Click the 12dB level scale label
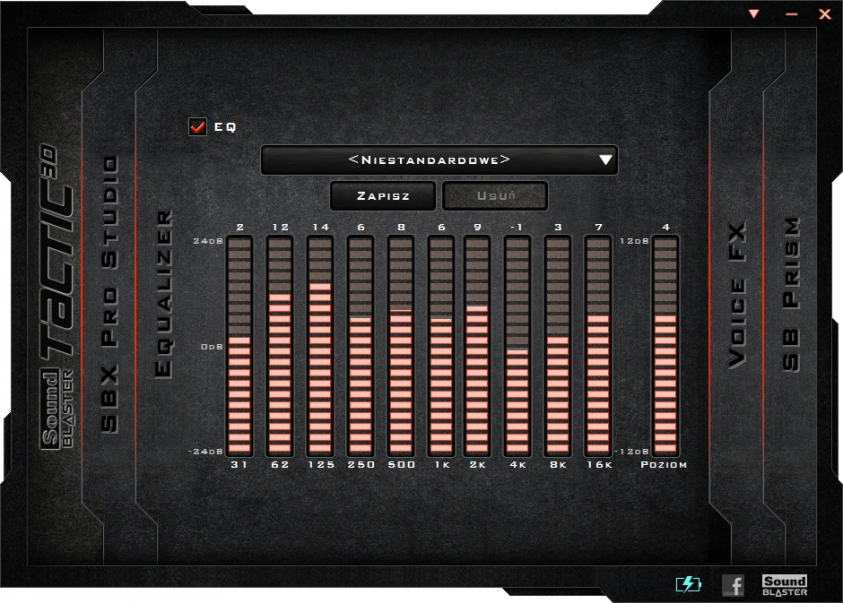Screen dimensions: 843x603 tap(634, 241)
